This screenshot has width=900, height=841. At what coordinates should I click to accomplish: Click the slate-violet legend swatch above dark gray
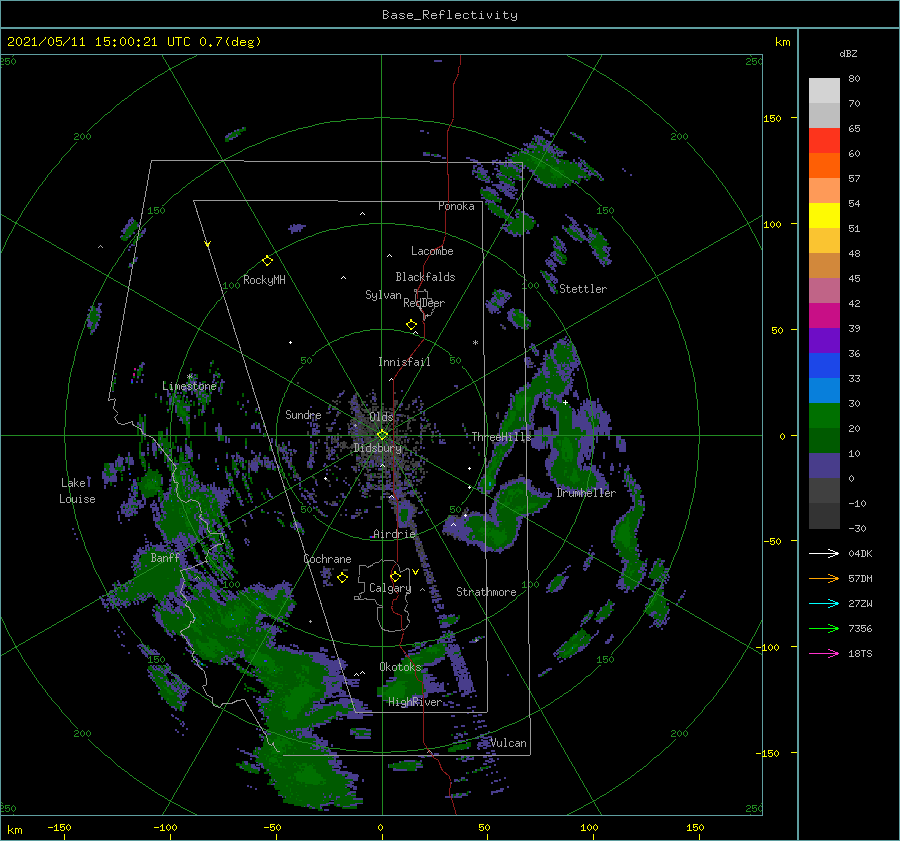824,466
